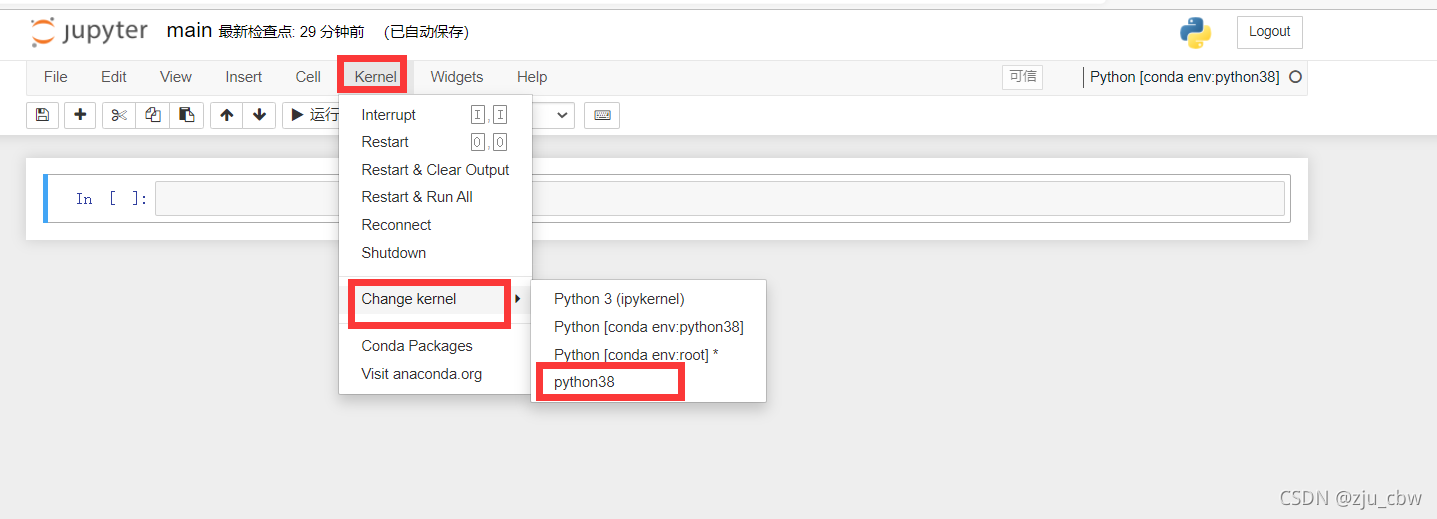Open the command palette keyboard icon

click(x=602, y=115)
